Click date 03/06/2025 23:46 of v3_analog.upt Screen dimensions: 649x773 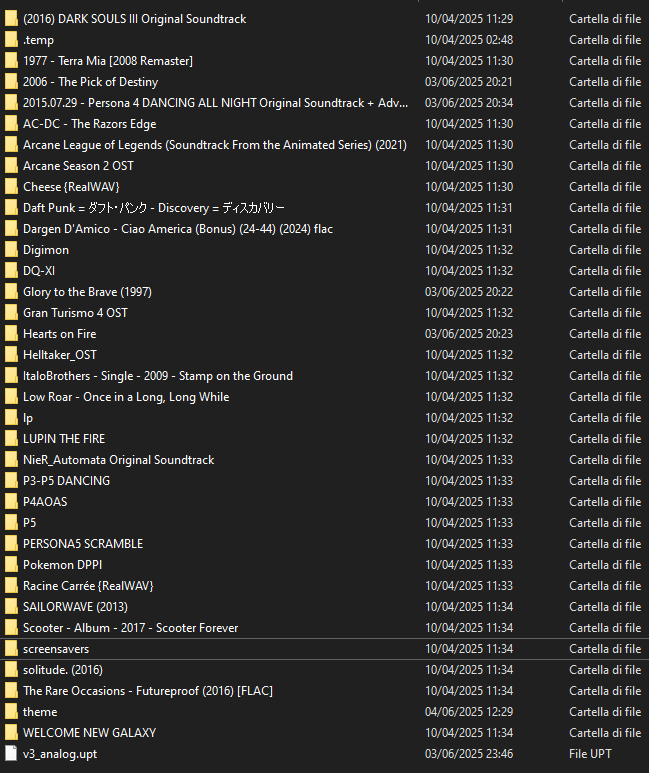[469, 754]
